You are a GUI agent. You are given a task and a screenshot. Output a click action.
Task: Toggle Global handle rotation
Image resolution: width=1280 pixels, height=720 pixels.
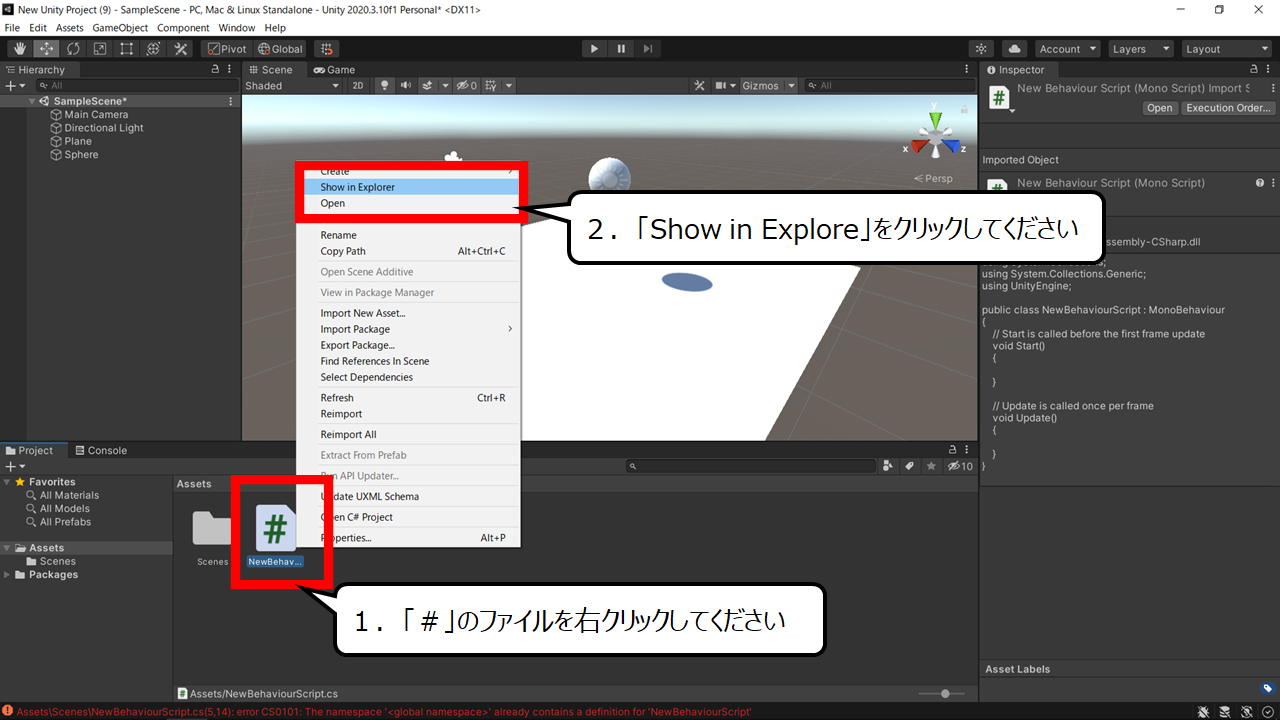280,49
